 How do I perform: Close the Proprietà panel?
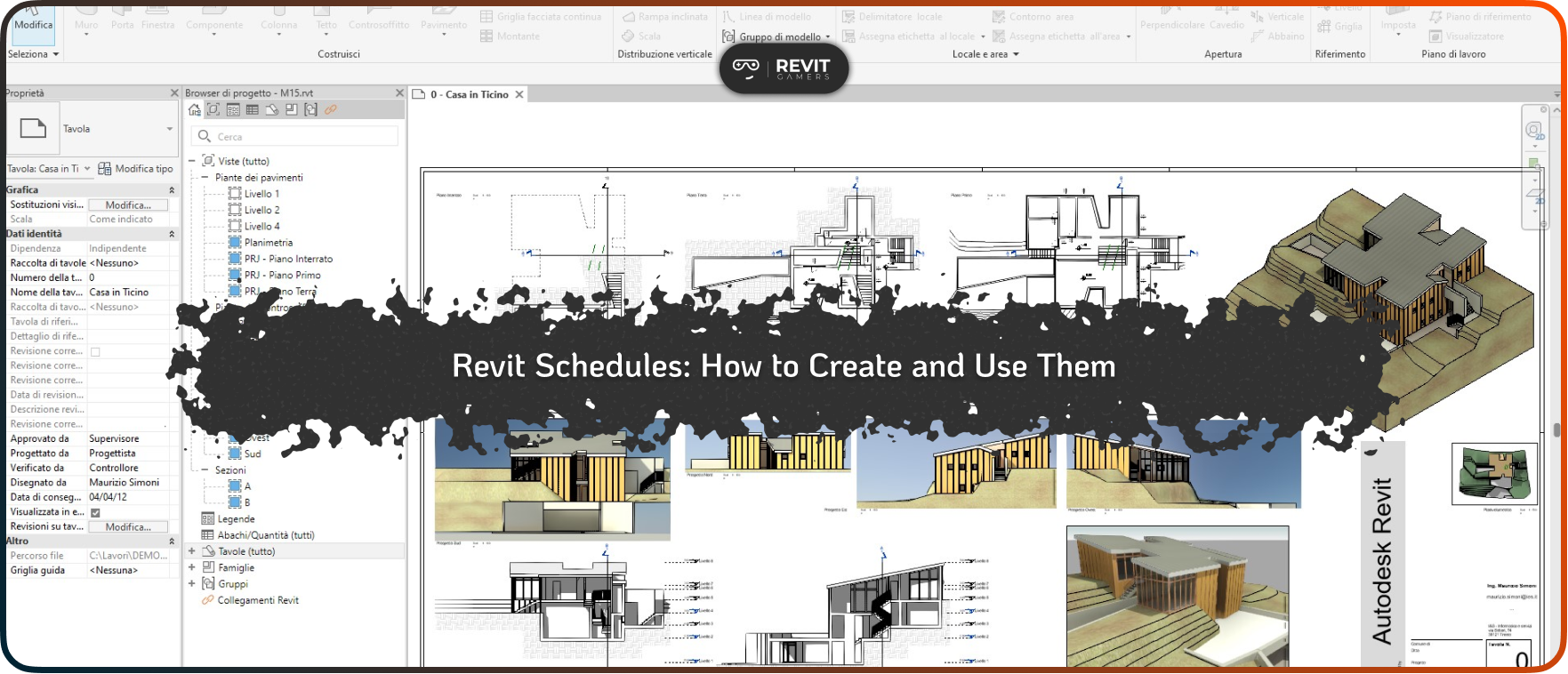coord(174,92)
